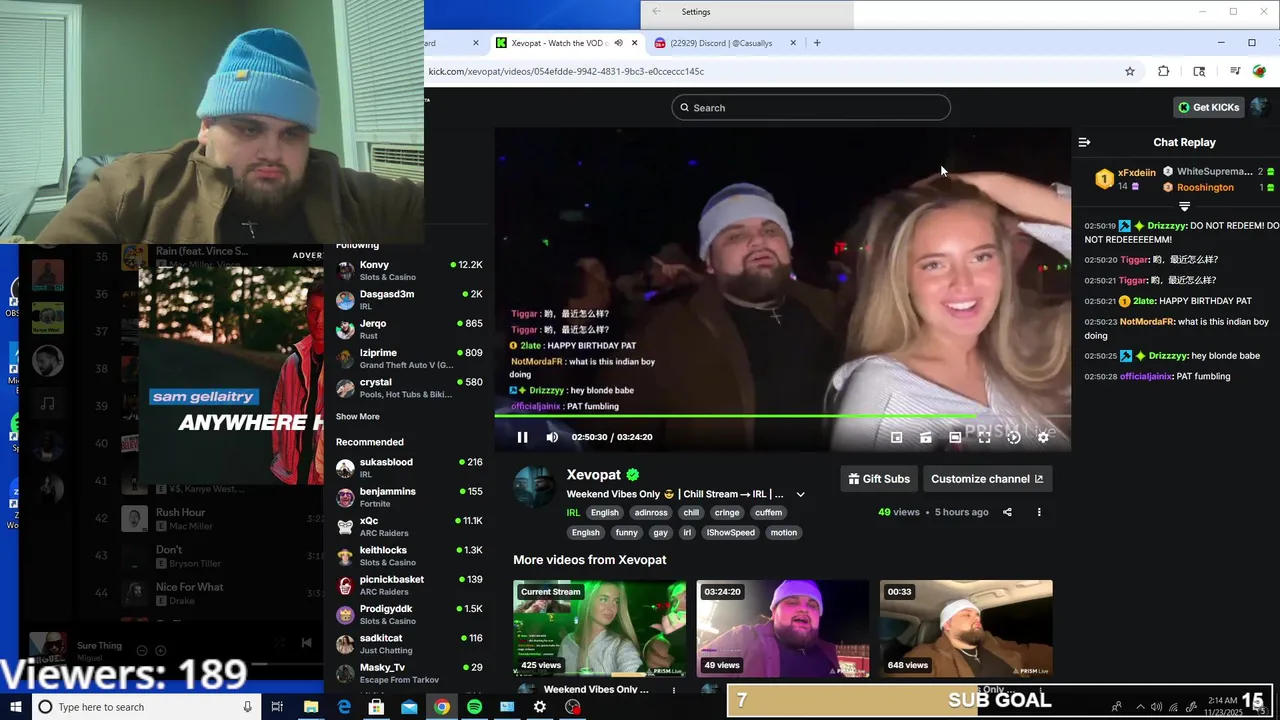The height and width of the screenshot is (720, 1280).
Task: Click the adinross tag
Action: pyautogui.click(x=651, y=513)
